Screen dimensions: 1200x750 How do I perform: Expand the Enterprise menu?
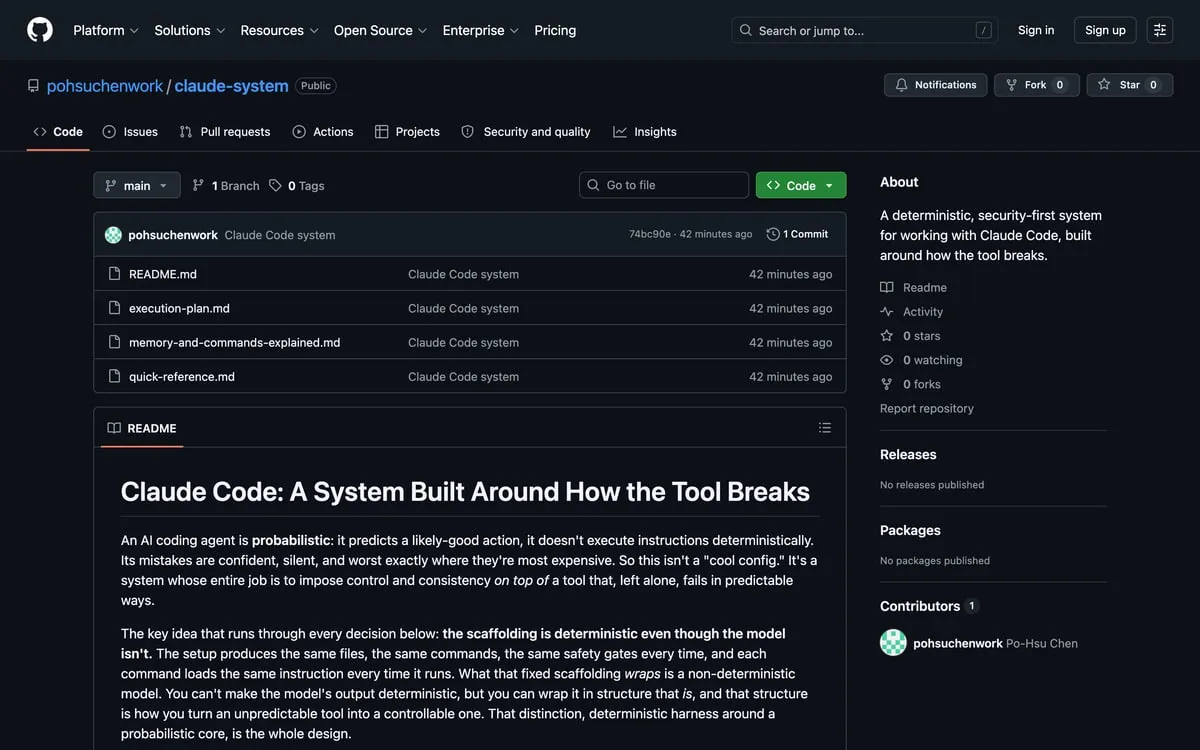point(481,30)
